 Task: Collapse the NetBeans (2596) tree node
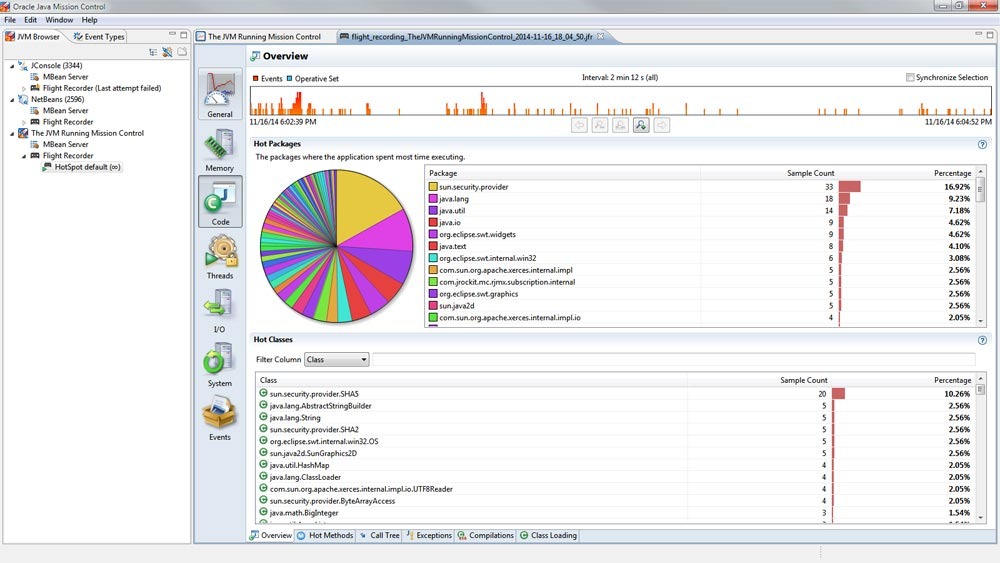point(11,99)
